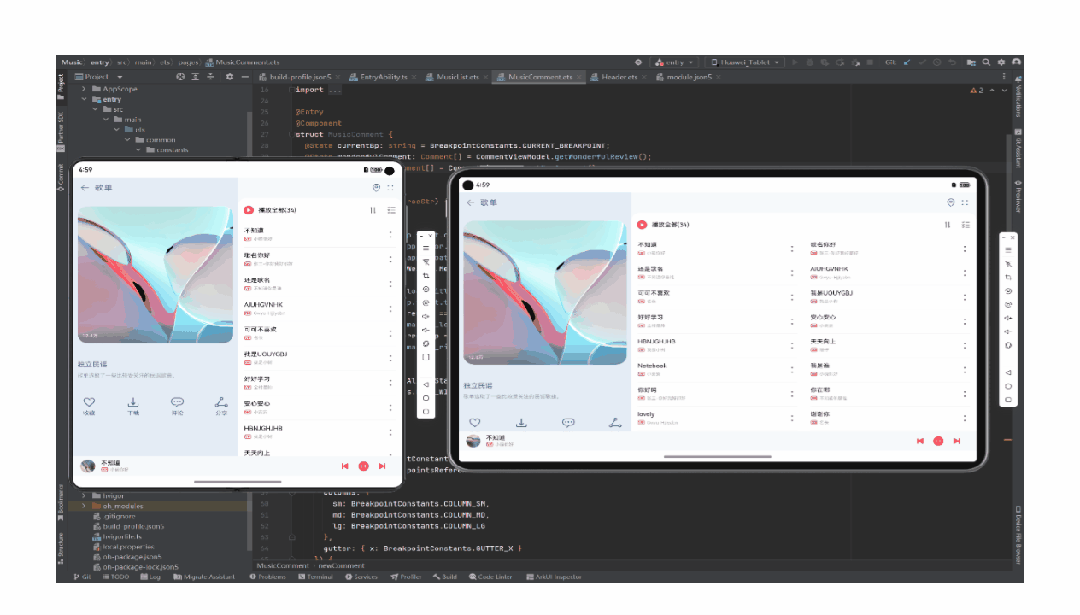
Task: Click the editor tabs more options icon
Action: coord(1004,76)
